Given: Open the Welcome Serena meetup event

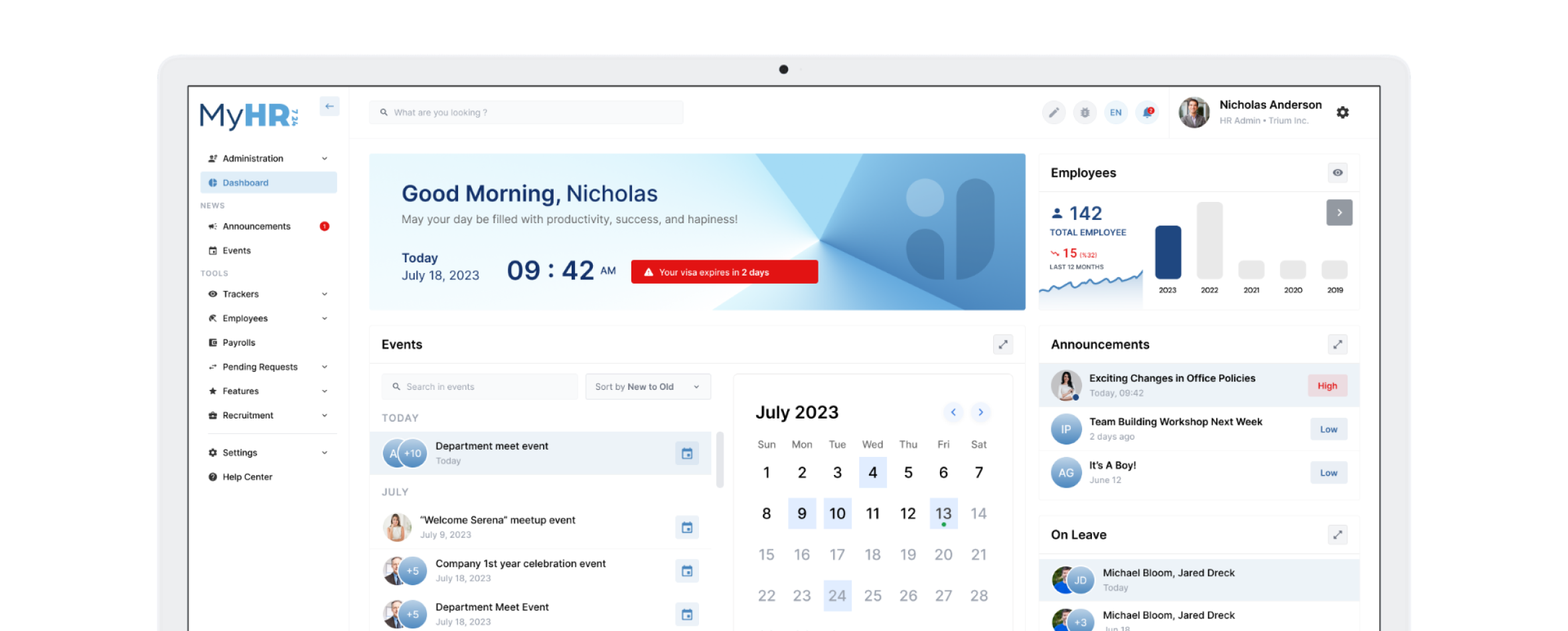Looking at the screenshot, I should (540, 527).
